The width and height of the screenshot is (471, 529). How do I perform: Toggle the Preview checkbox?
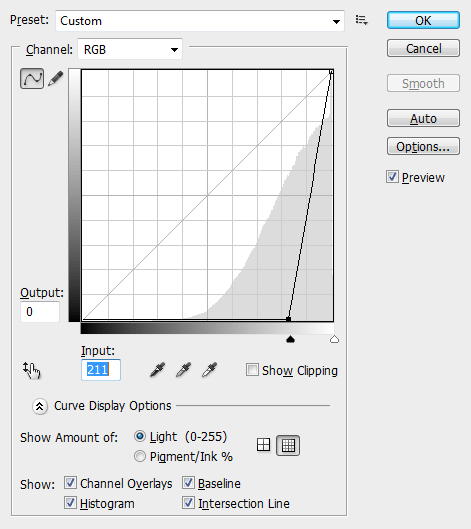tap(392, 177)
